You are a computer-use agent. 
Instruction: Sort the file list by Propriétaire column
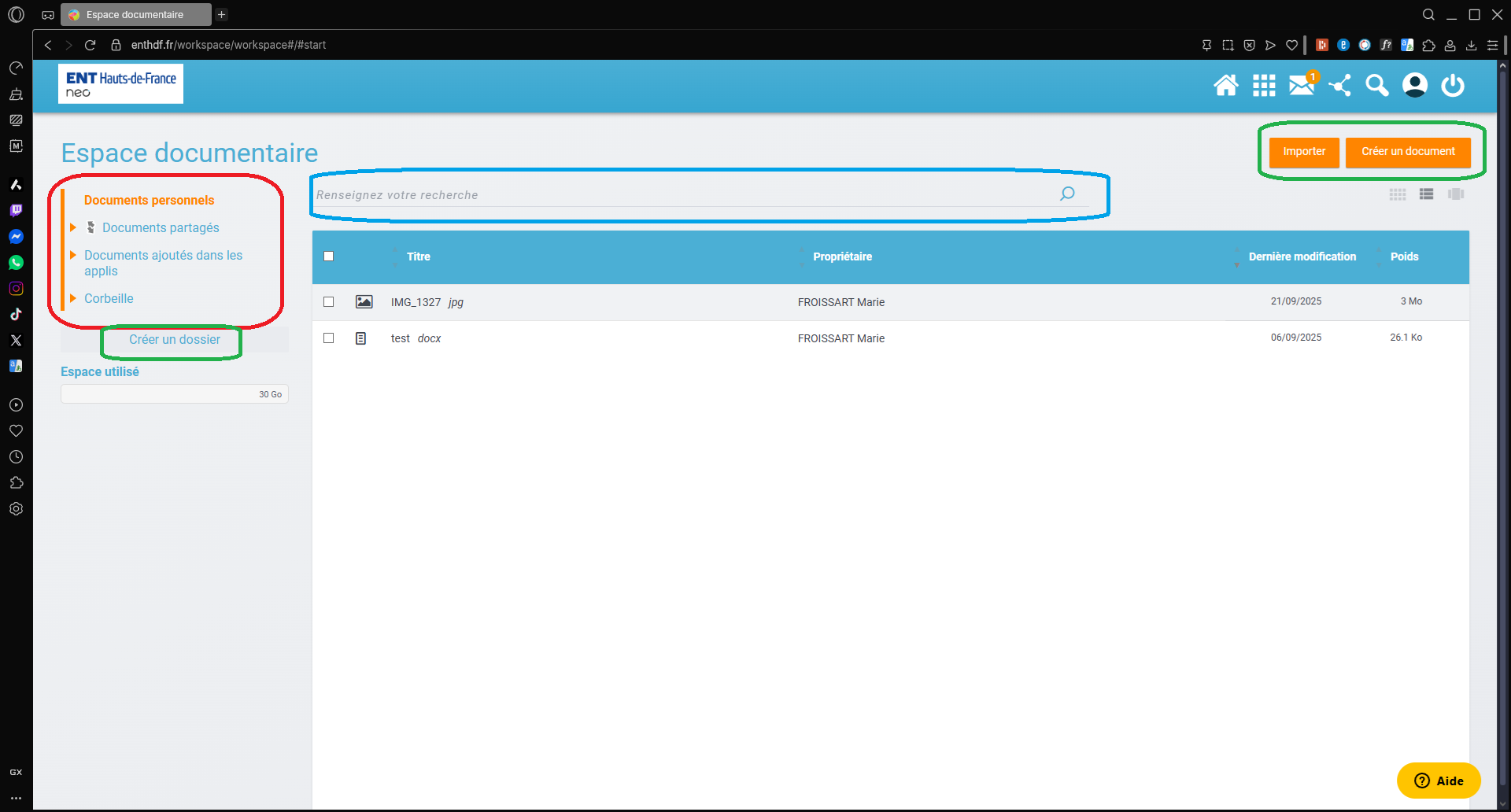842,257
